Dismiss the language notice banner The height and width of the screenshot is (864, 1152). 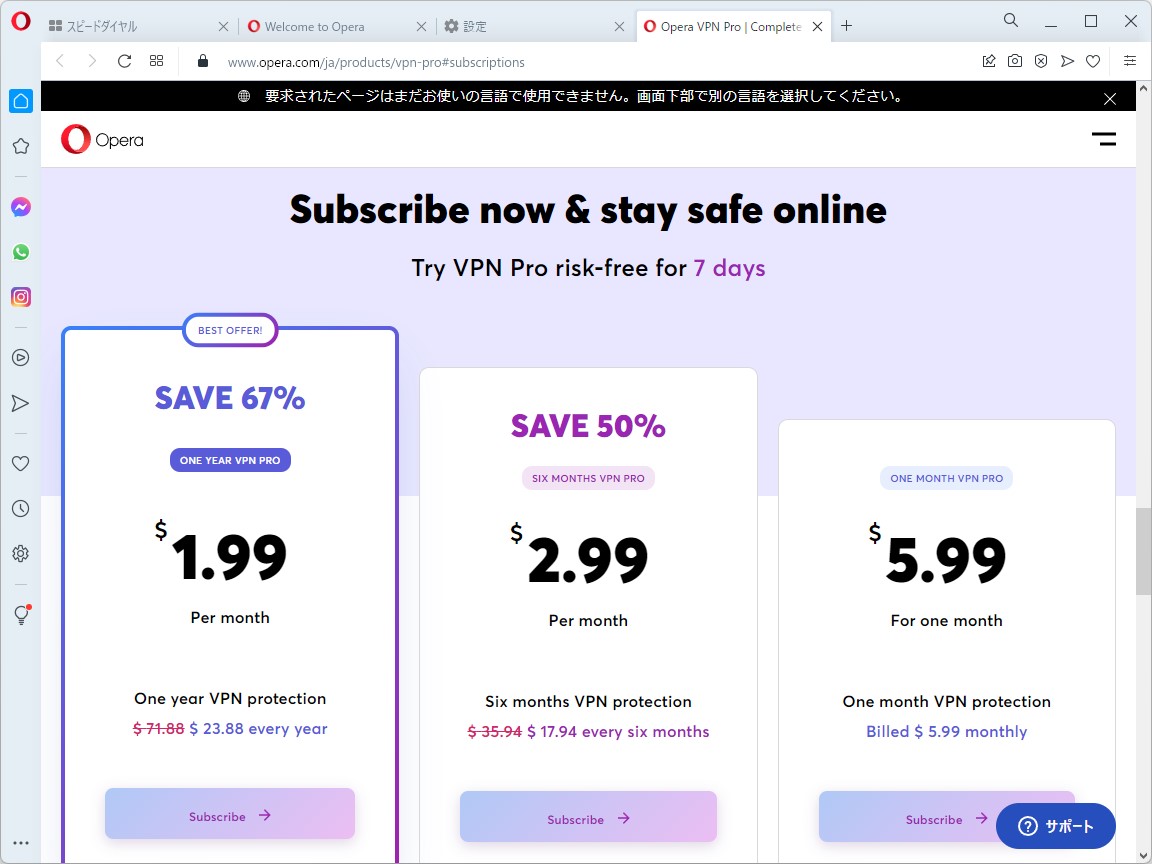1109,98
